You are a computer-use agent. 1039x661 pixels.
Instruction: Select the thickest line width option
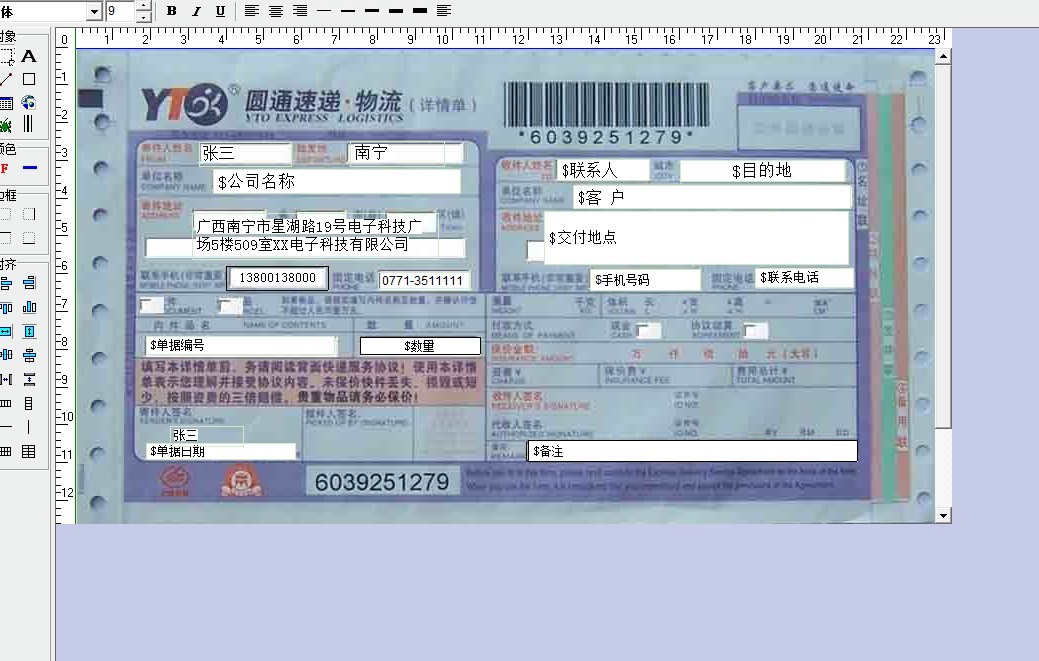419,11
